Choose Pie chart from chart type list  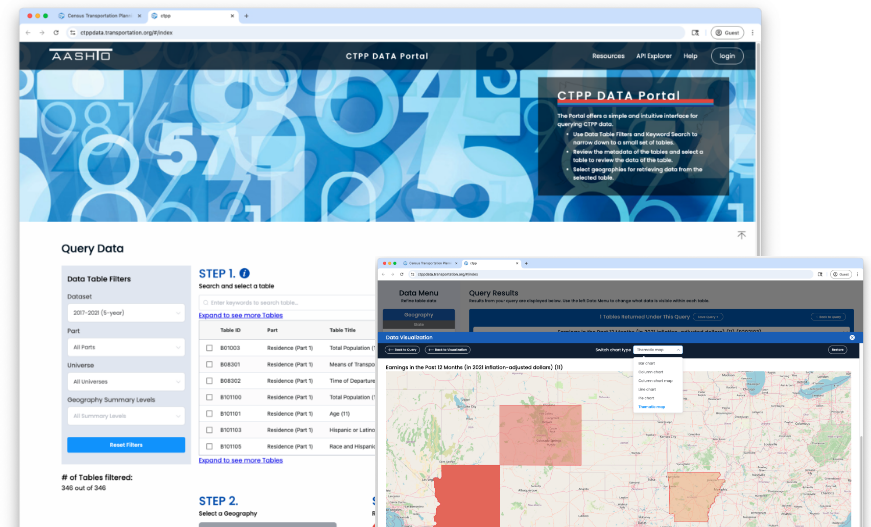(646, 398)
